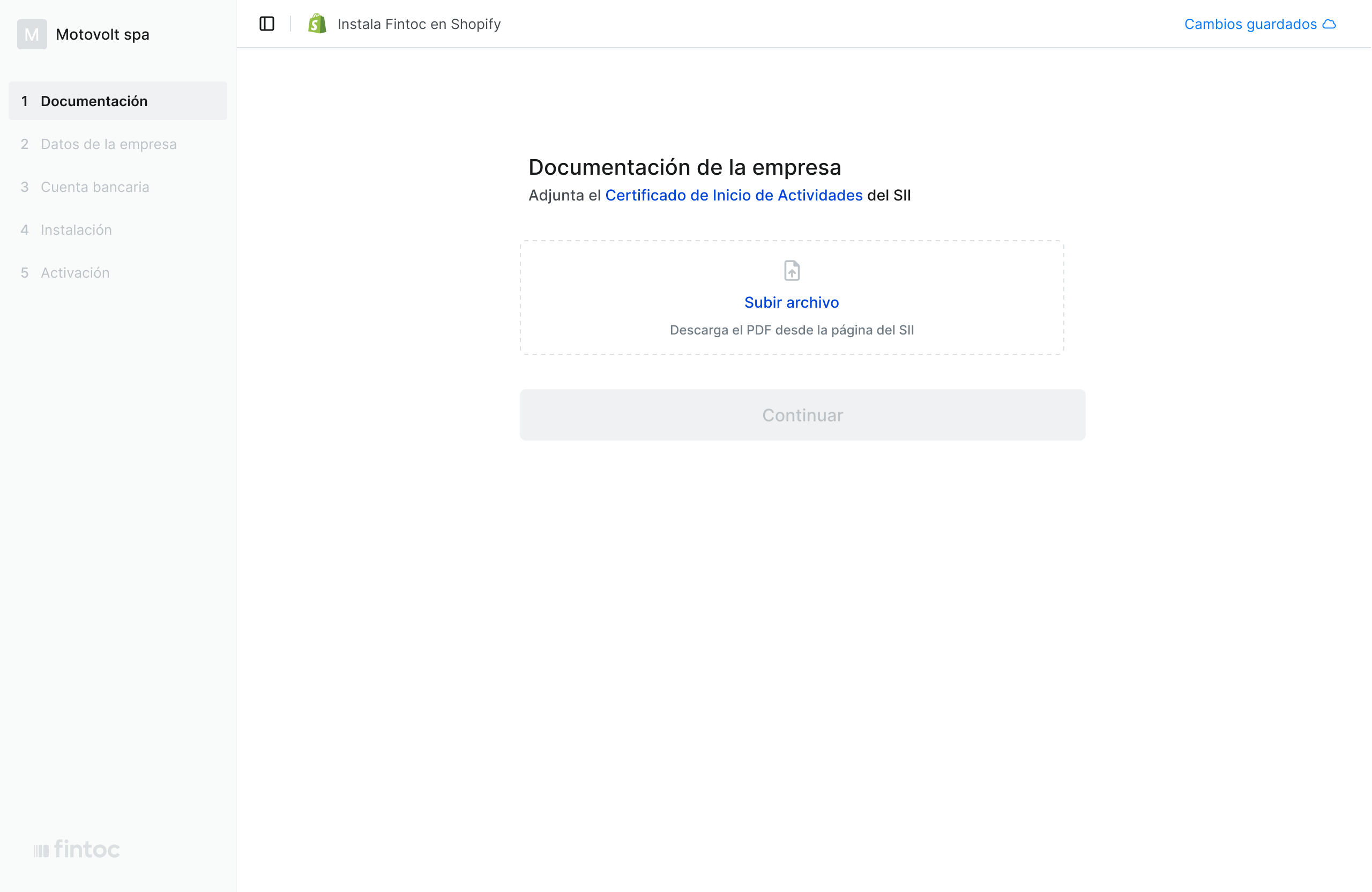This screenshot has height=892, width=1372.
Task: Open Documentación step in sidebar
Action: coord(94,101)
